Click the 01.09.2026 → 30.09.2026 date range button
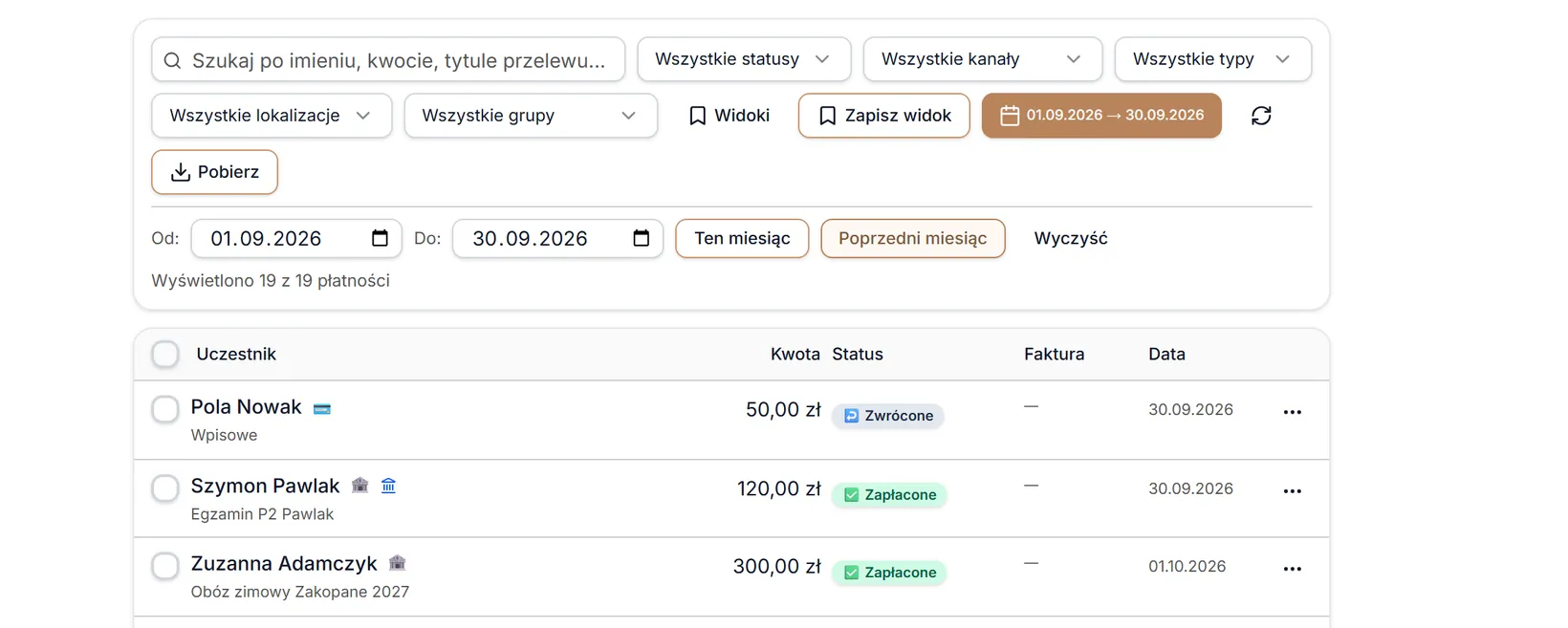 (x=1101, y=116)
